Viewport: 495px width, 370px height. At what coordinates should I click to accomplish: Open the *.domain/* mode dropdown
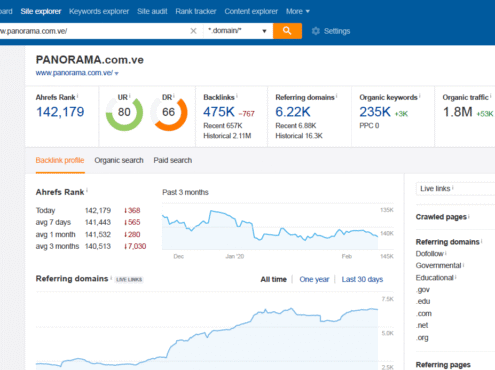point(238,31)
